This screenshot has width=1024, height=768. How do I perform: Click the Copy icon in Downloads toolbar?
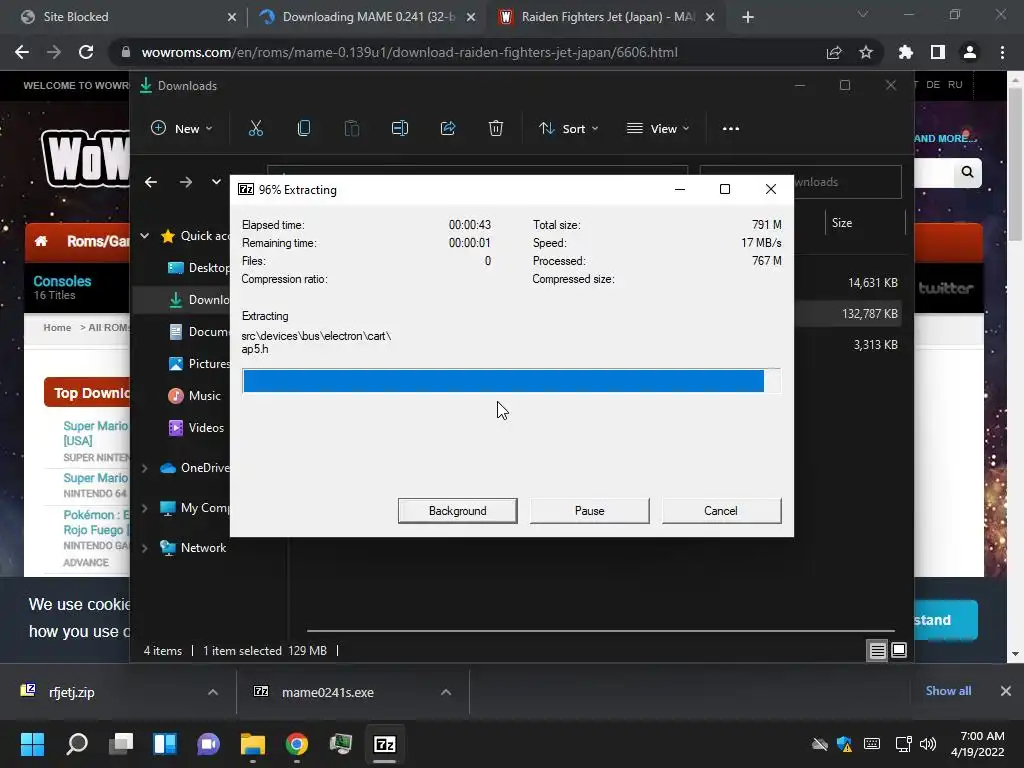pos(304,129)
